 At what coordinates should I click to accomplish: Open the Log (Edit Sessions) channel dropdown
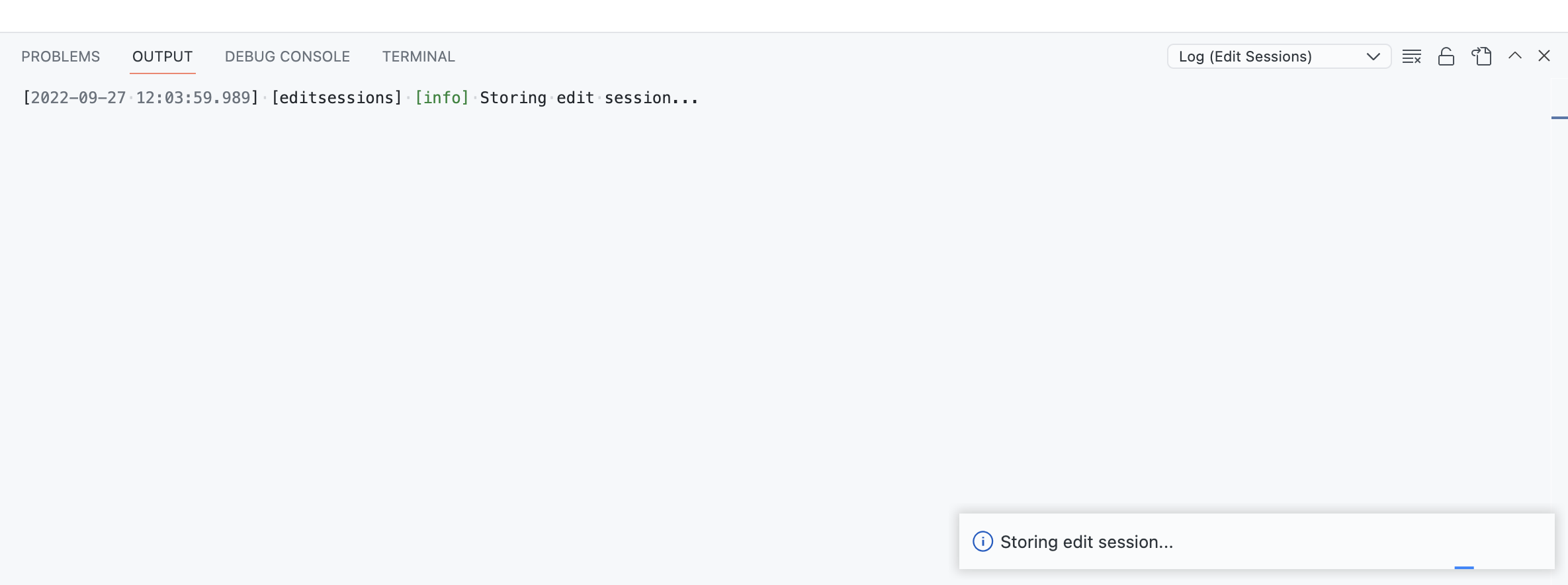coord(1278,56)
